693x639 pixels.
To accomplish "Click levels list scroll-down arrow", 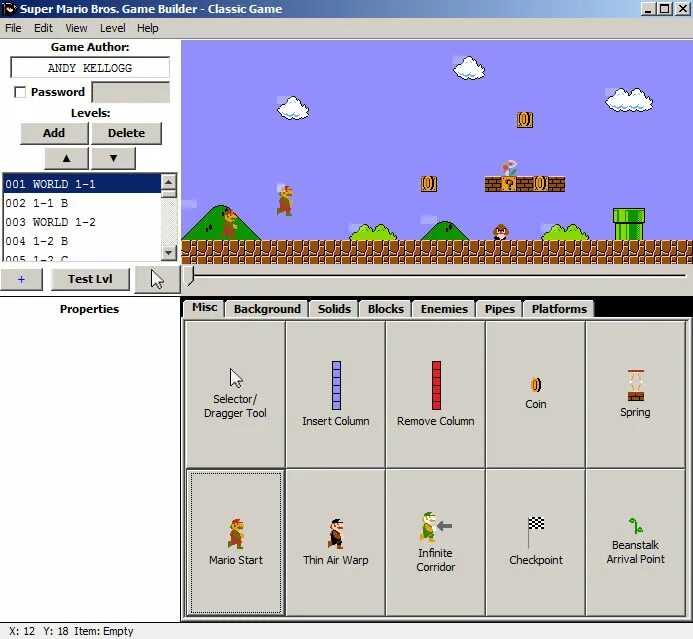I will point(169,253).
